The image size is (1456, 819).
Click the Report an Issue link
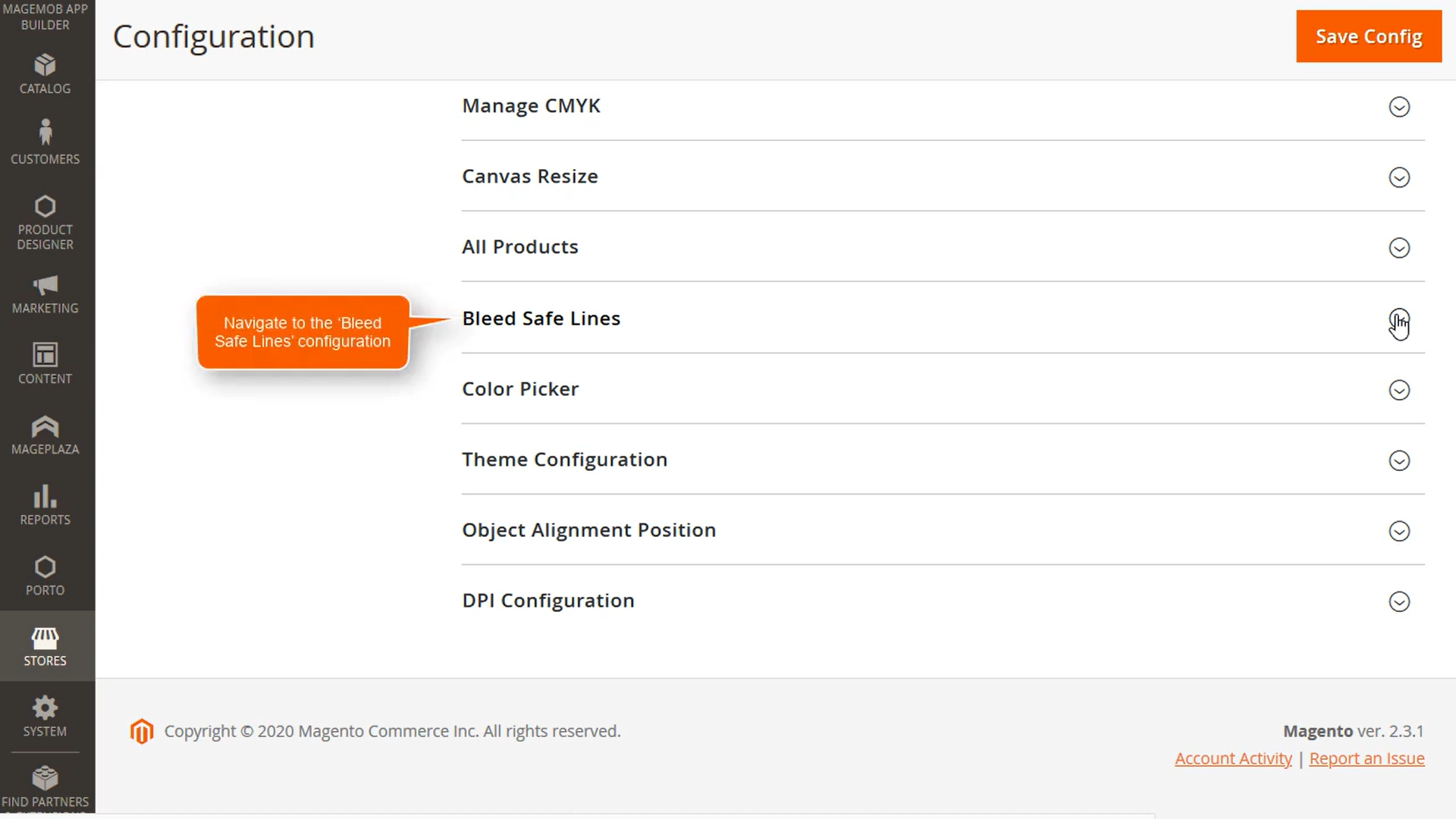(1367, 758)
